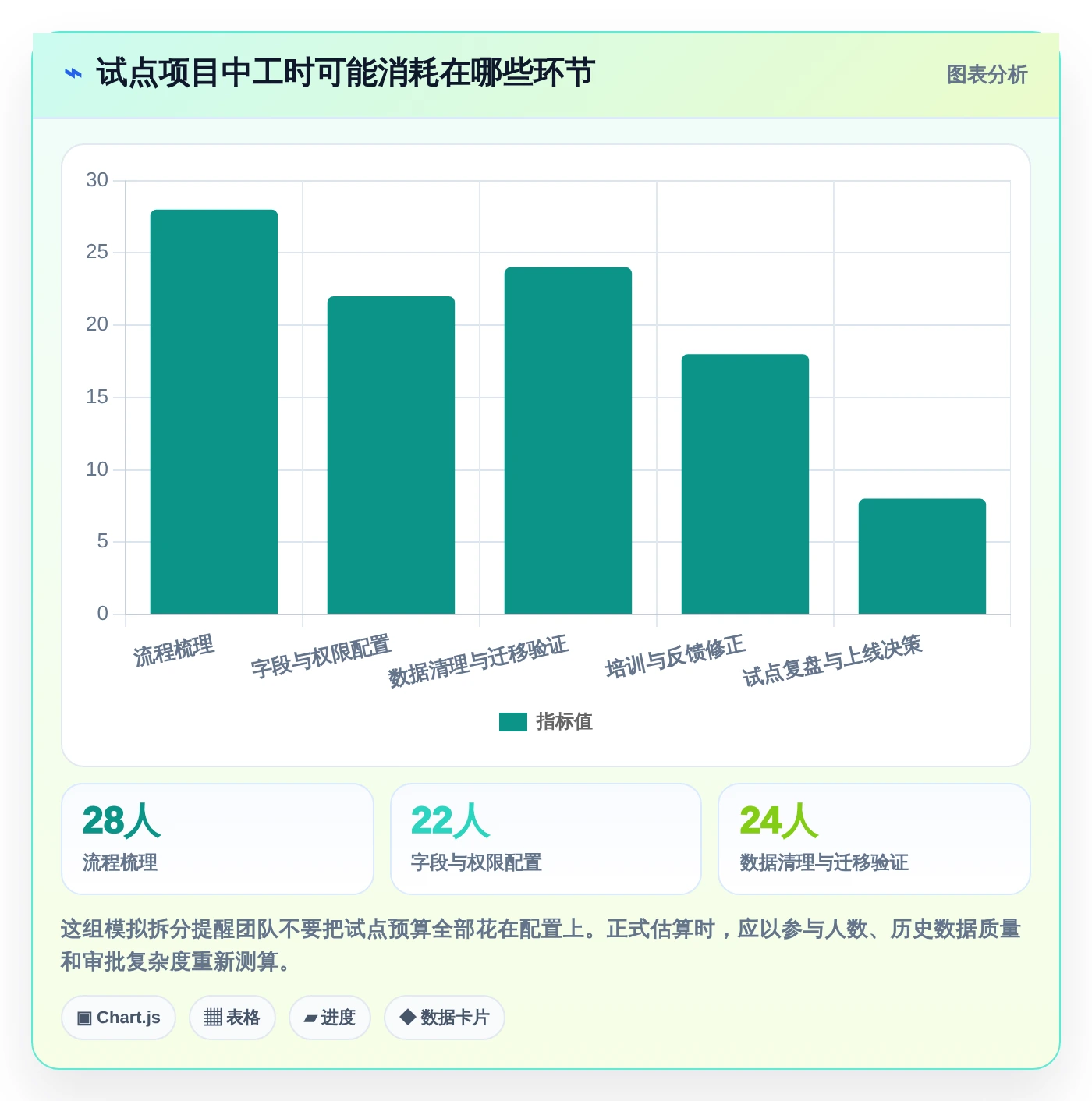The height and width of the screenshot is (1101, 1092).
Task: Open the 28人 流程梳理 data card
Action: pyautogui.click(x=218, y=839)
